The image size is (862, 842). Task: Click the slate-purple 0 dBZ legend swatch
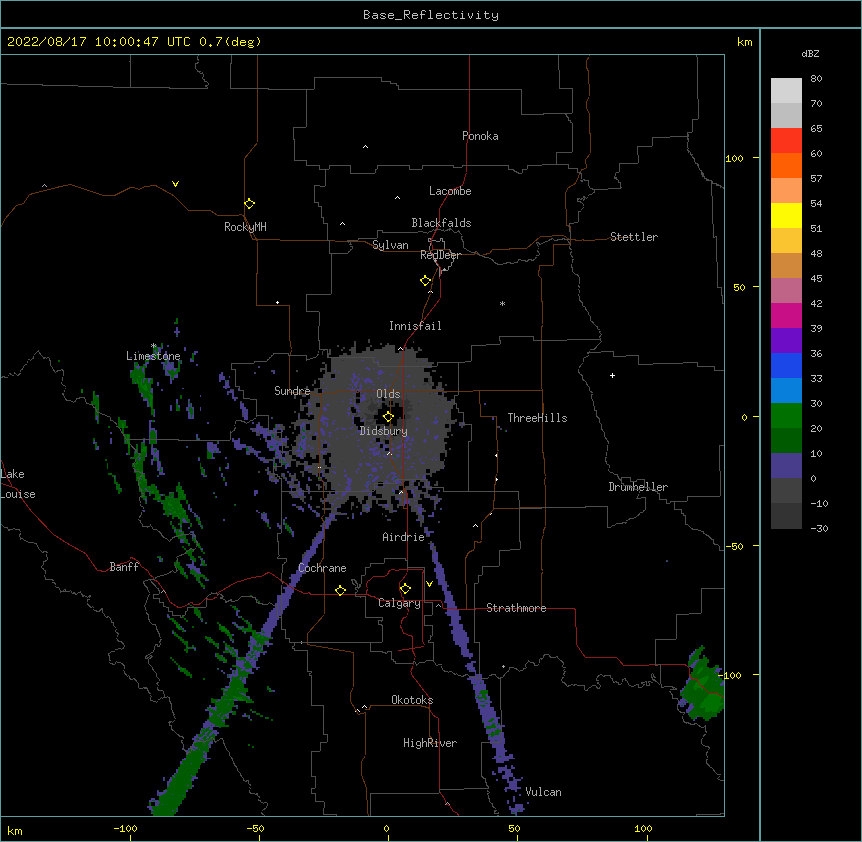786,466
